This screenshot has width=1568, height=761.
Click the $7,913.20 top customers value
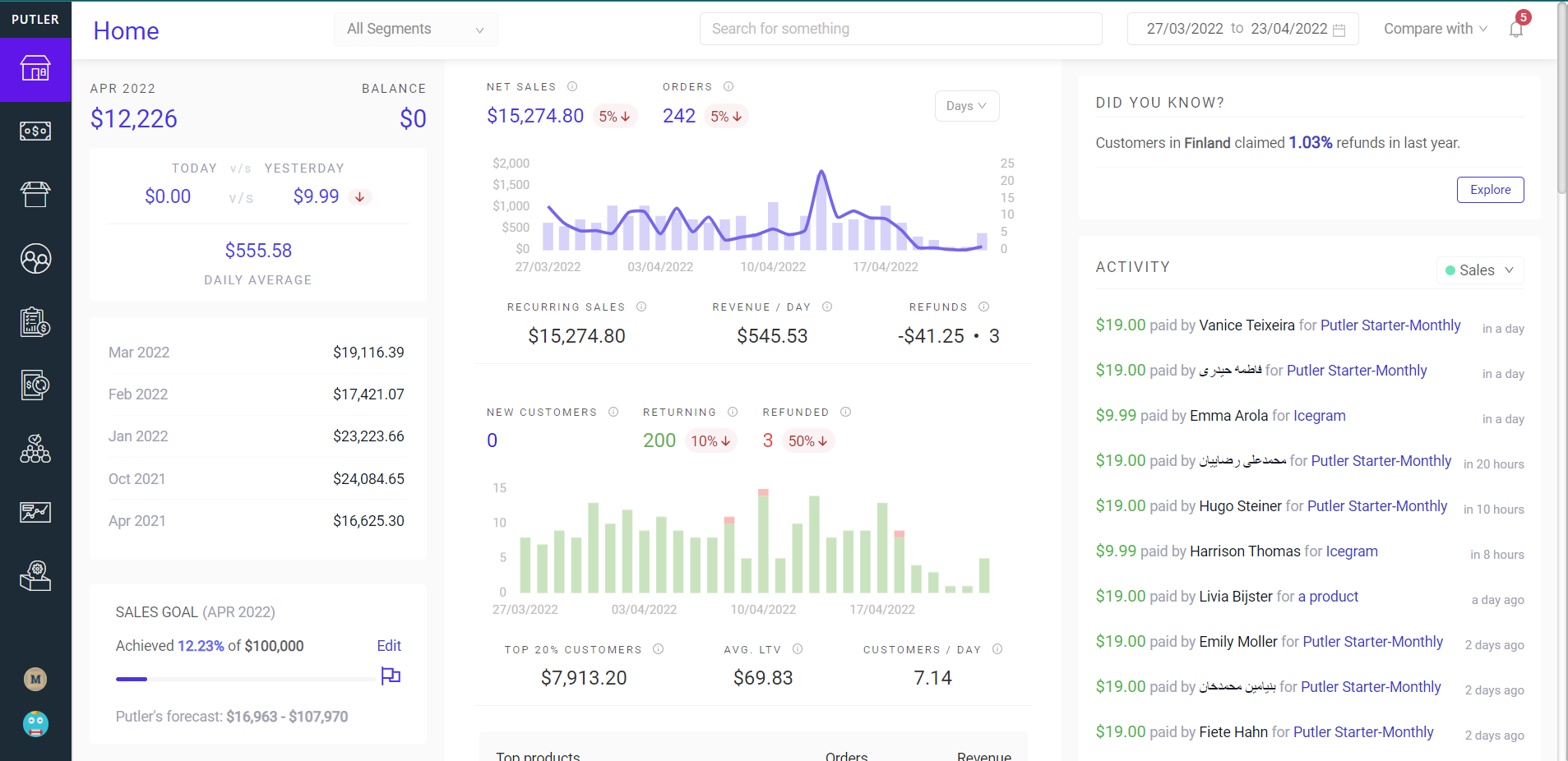click(x=584, y=678)
